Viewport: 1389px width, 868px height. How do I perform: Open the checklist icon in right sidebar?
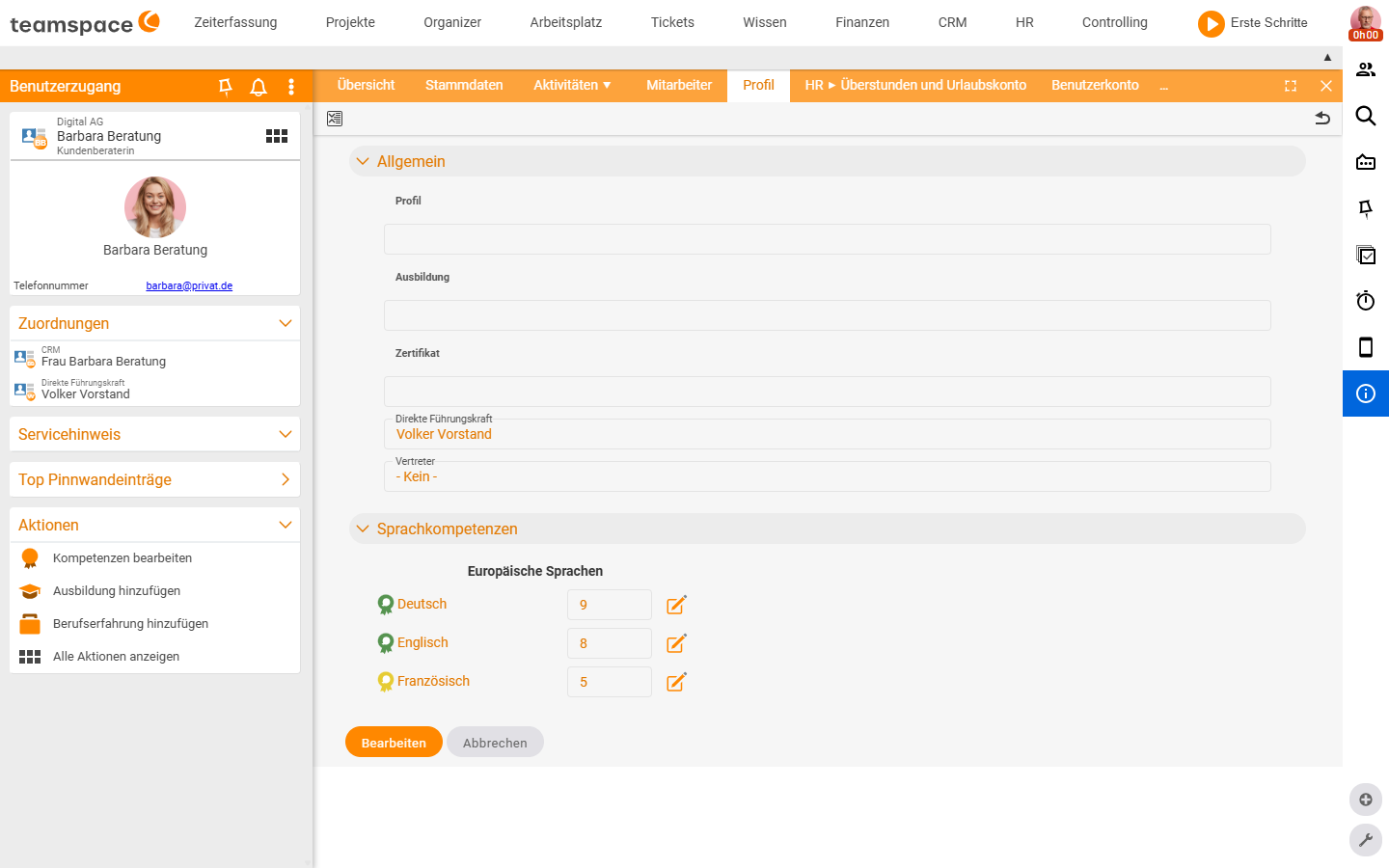click(x=1366, y=255)
